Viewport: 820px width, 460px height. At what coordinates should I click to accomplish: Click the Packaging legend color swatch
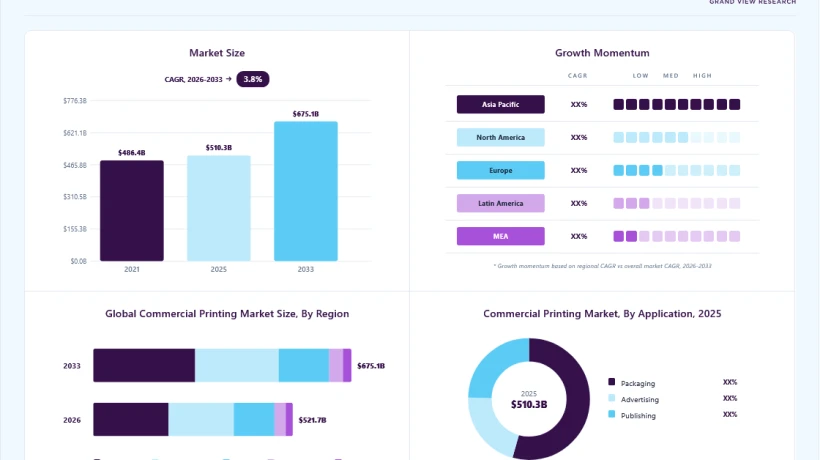pos(611,382)
